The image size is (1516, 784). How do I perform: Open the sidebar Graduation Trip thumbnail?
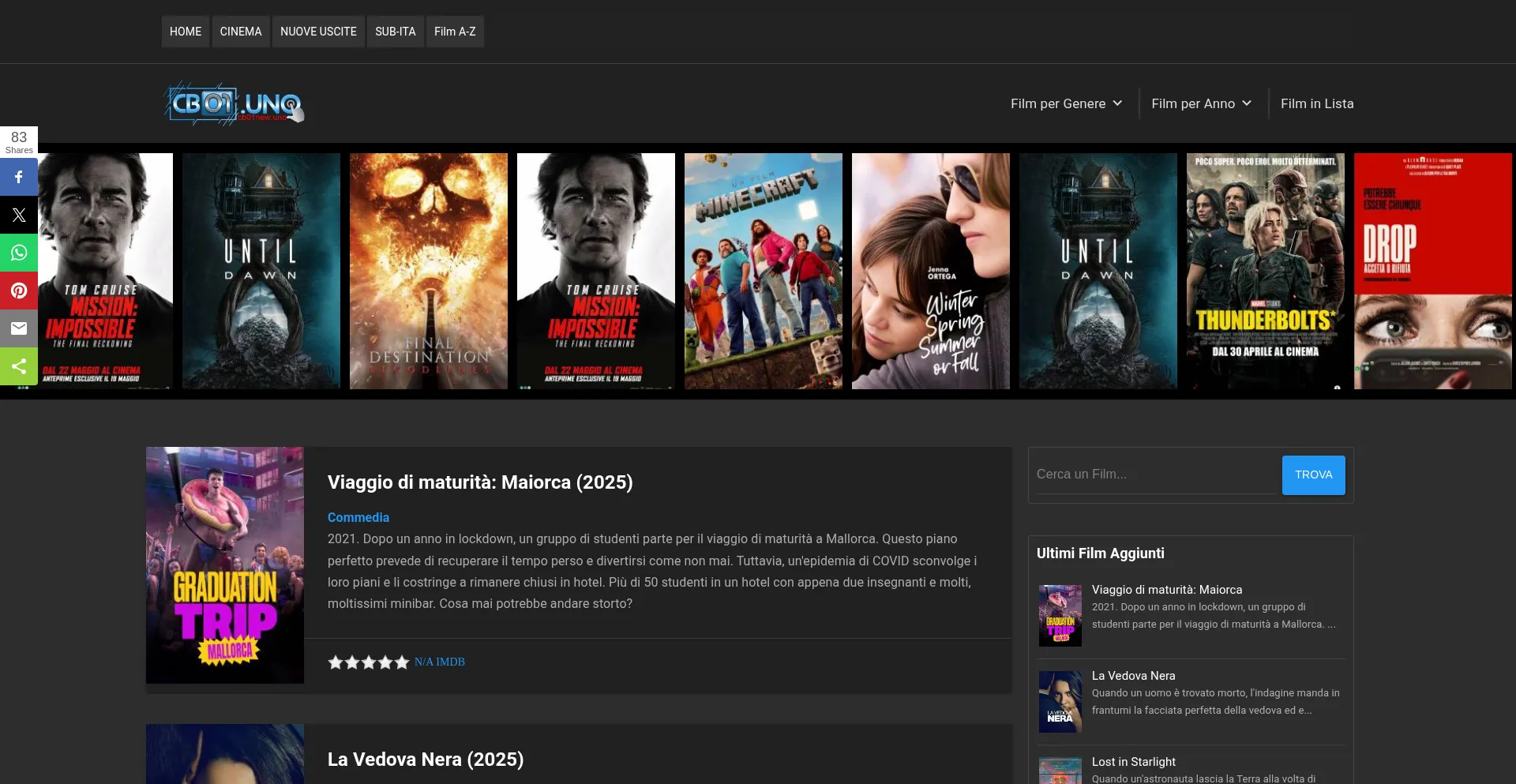click(x=1060, y=616)
